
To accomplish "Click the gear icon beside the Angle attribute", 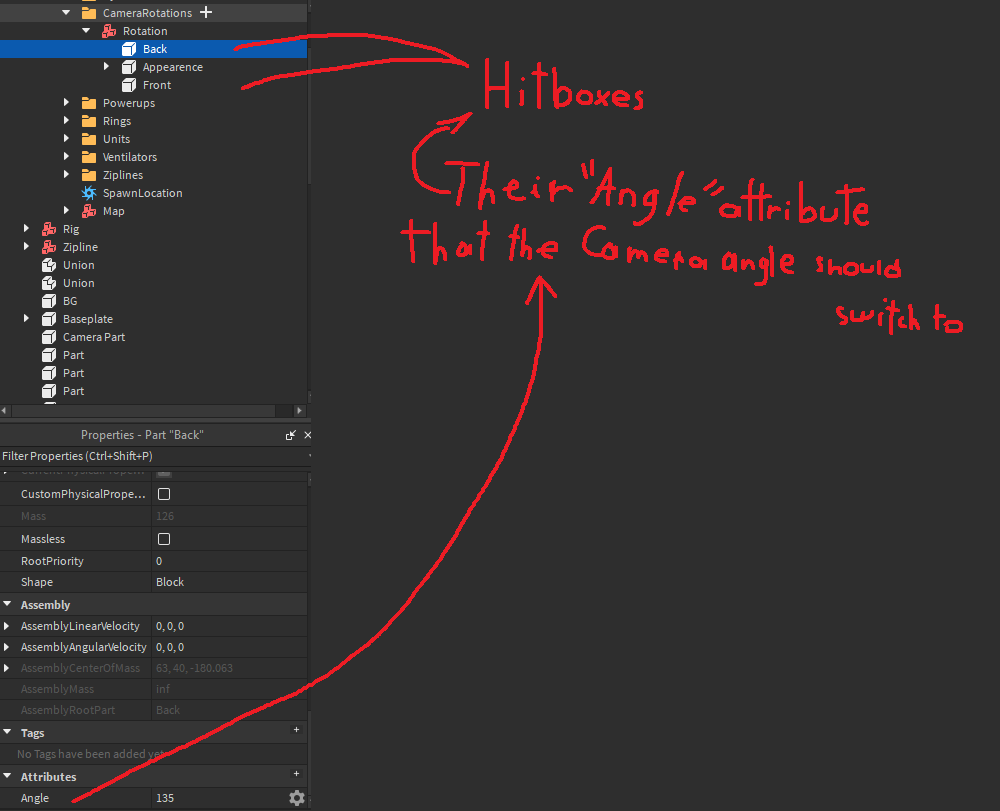I will (x=297, y=798).
